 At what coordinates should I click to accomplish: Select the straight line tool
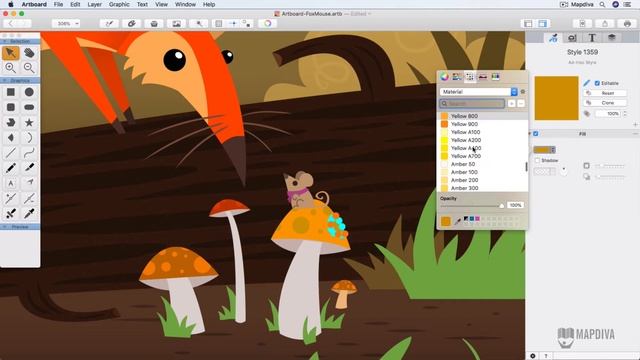11,153
